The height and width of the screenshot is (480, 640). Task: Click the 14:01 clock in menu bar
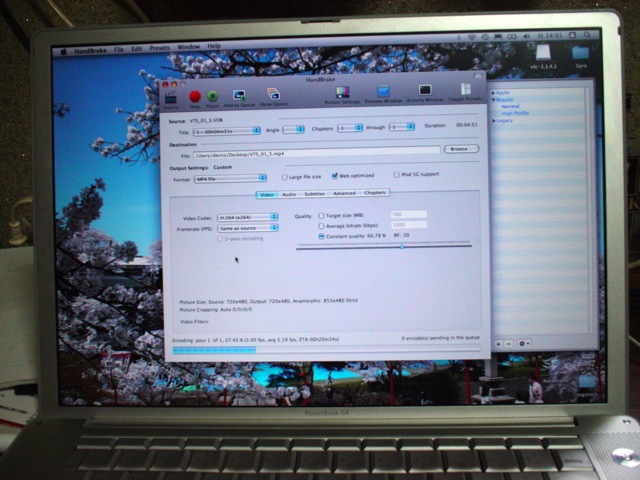pyautogui.click(x=554, y=36)
